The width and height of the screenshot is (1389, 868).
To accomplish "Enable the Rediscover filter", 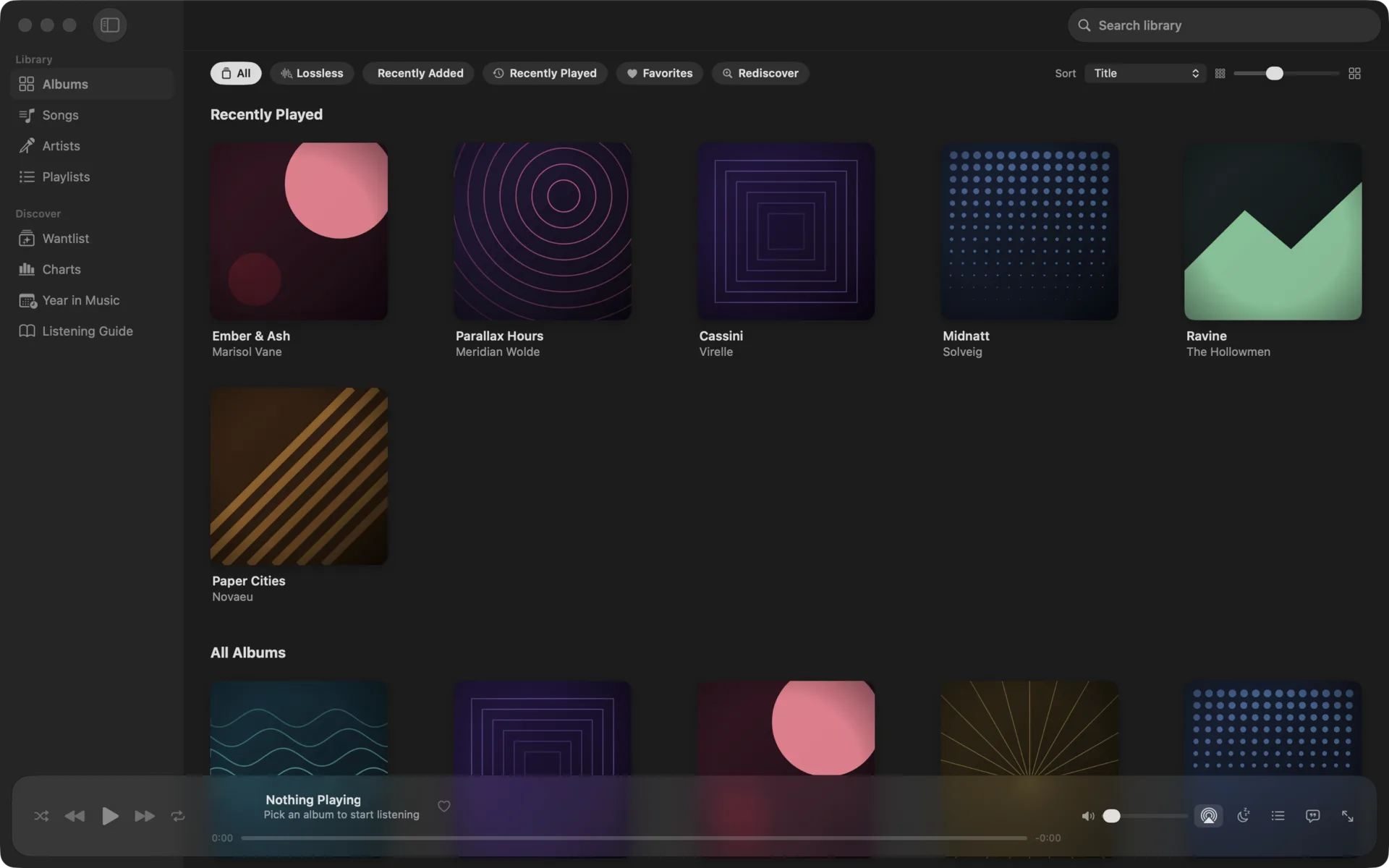I will (x=760, y=73).
